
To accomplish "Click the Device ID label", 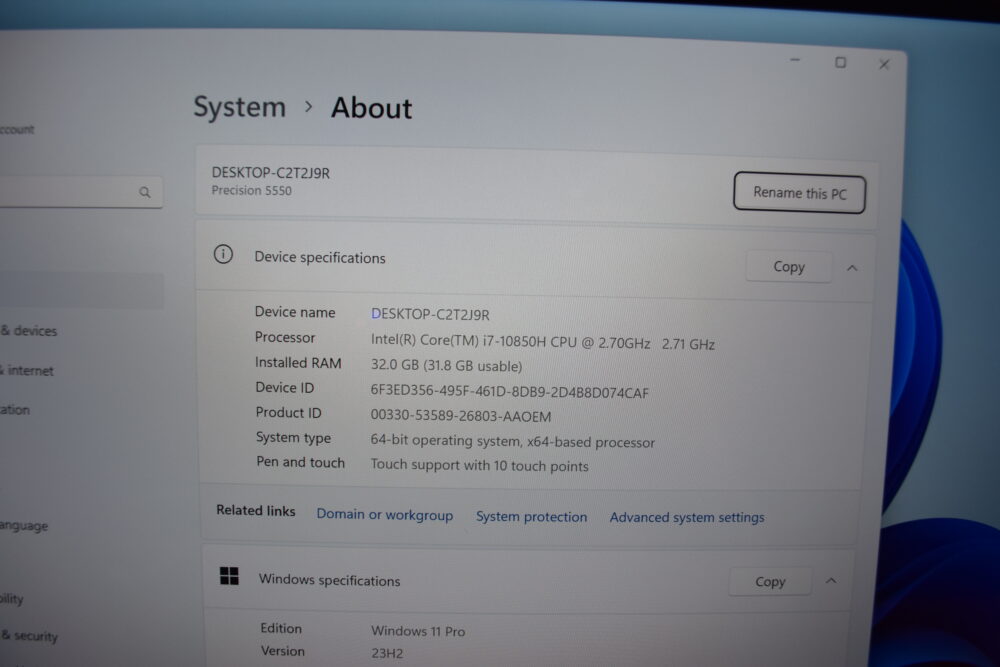I will pos(284,388).
